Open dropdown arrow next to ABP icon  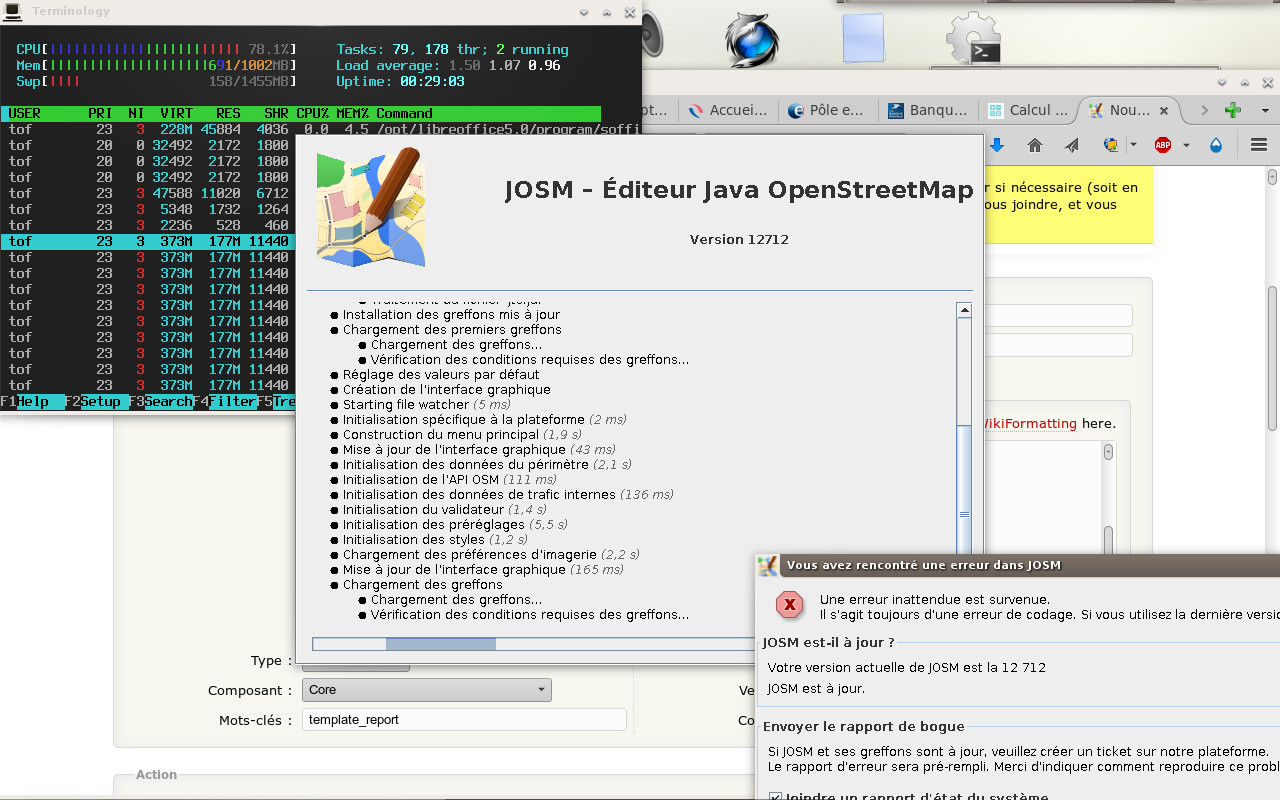click(x=1186, y=145)
